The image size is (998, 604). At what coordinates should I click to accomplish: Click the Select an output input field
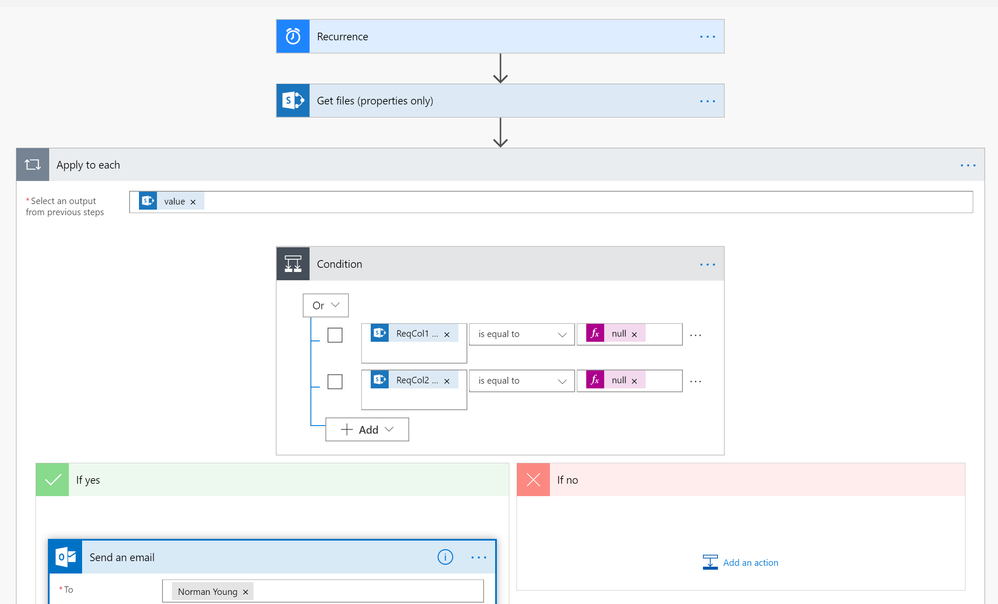tap(580, 202)
